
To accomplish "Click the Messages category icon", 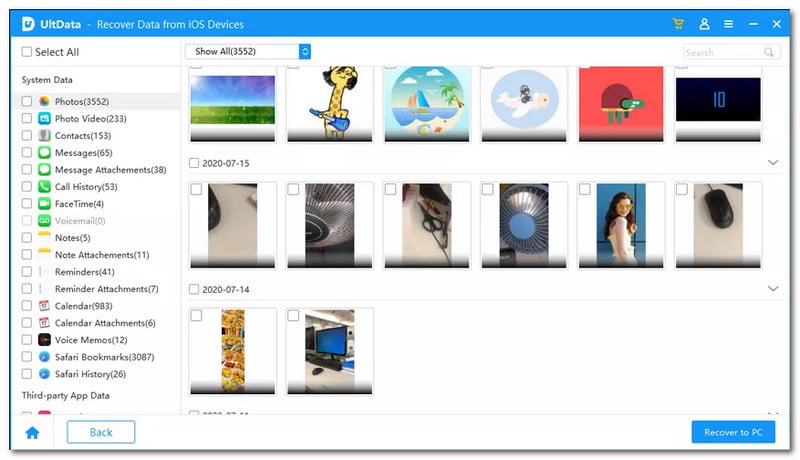I will pos(44,152).
